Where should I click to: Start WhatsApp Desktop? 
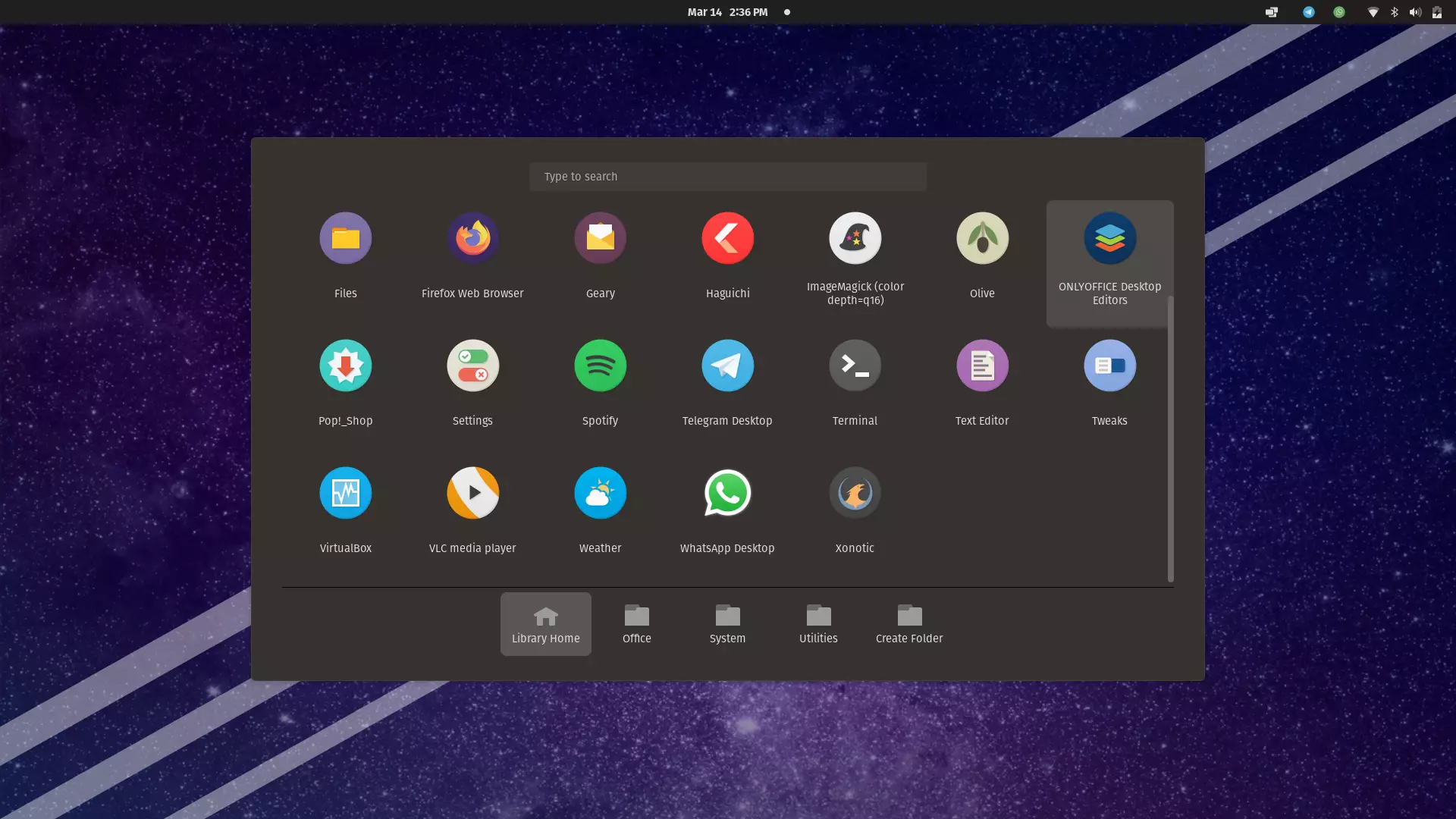pos(727,494)
